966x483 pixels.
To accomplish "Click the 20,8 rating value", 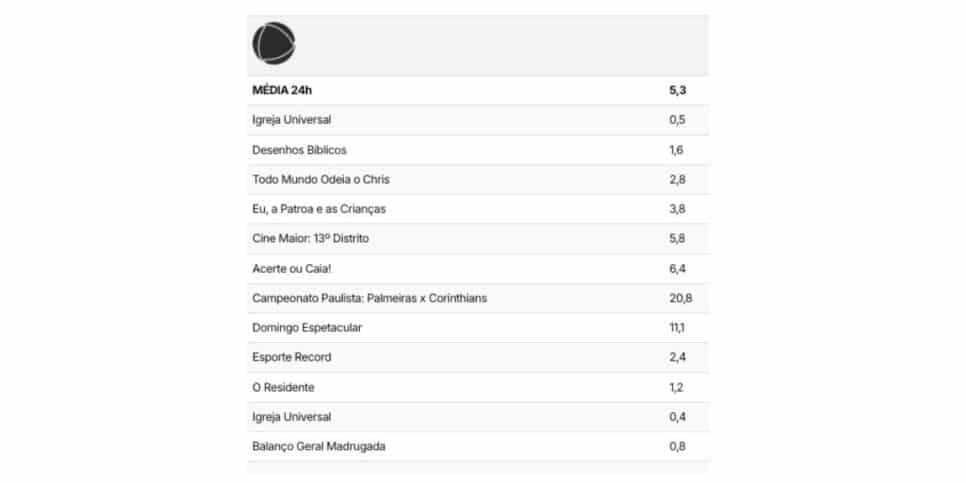I will [681, 298].
